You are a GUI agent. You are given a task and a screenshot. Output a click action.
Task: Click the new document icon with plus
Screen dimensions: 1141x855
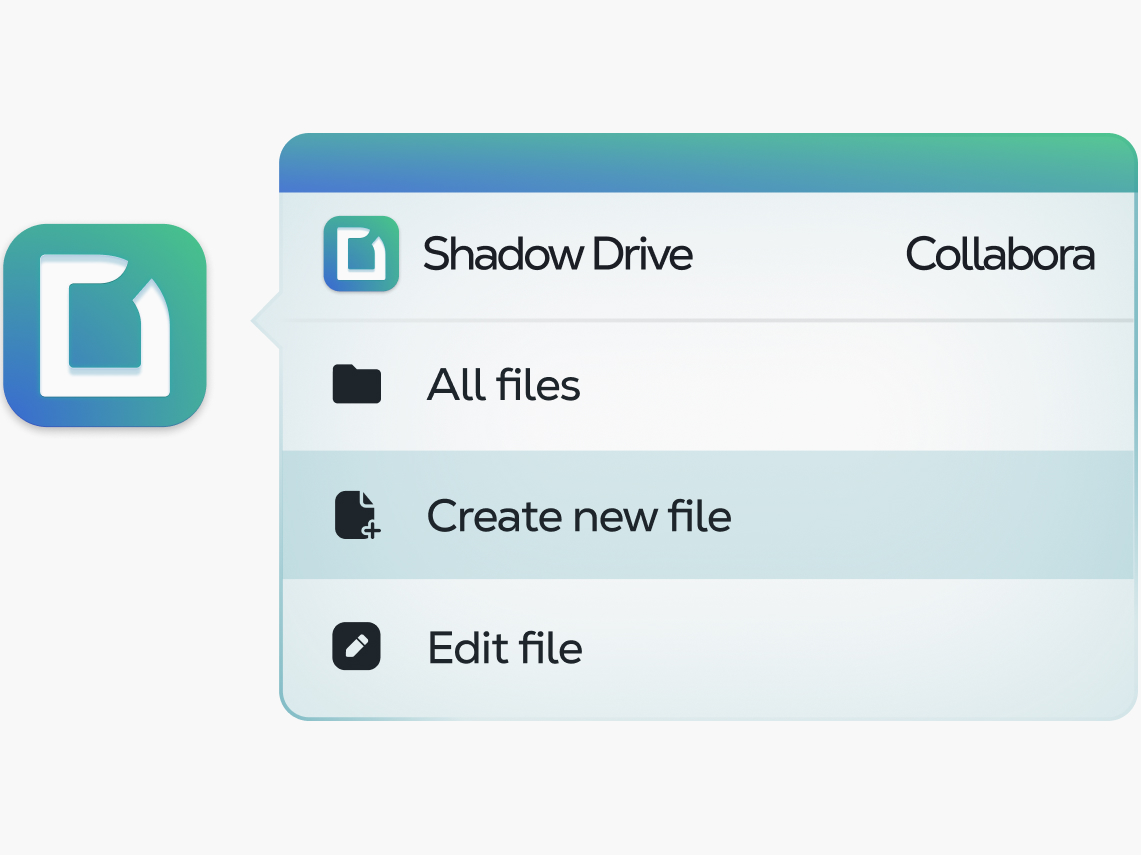pos(355,515)
